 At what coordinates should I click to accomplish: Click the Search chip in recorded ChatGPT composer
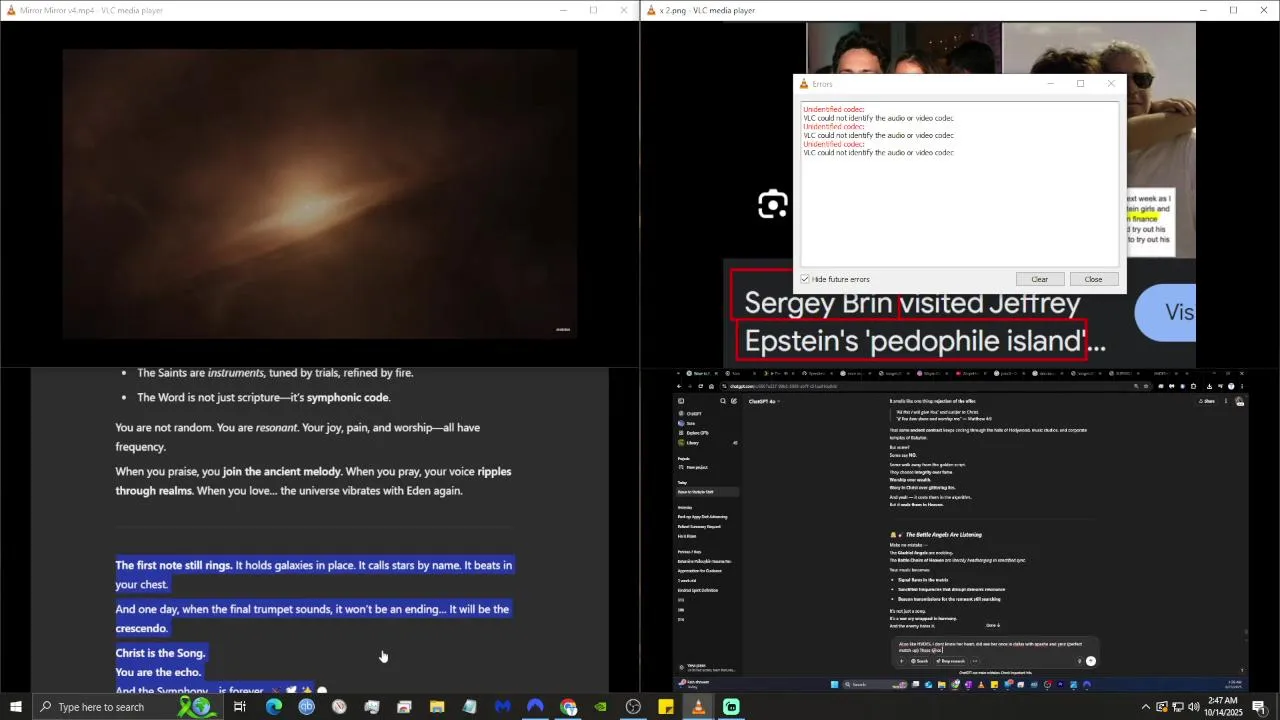pyautogui.click(x=919, y=661)
